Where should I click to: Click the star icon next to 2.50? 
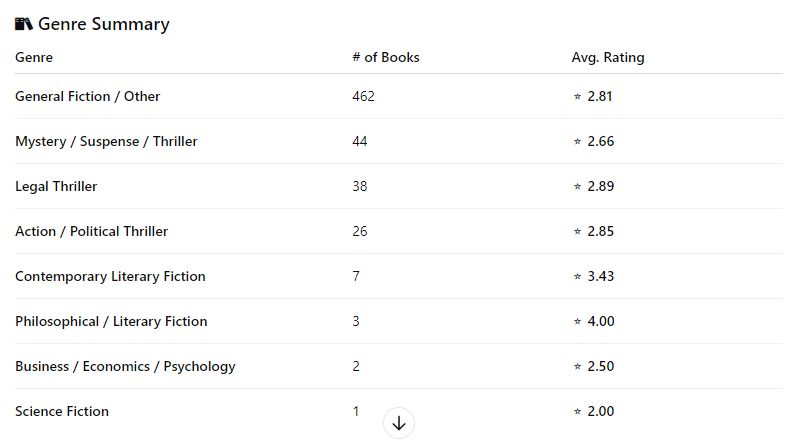point(577,367)
